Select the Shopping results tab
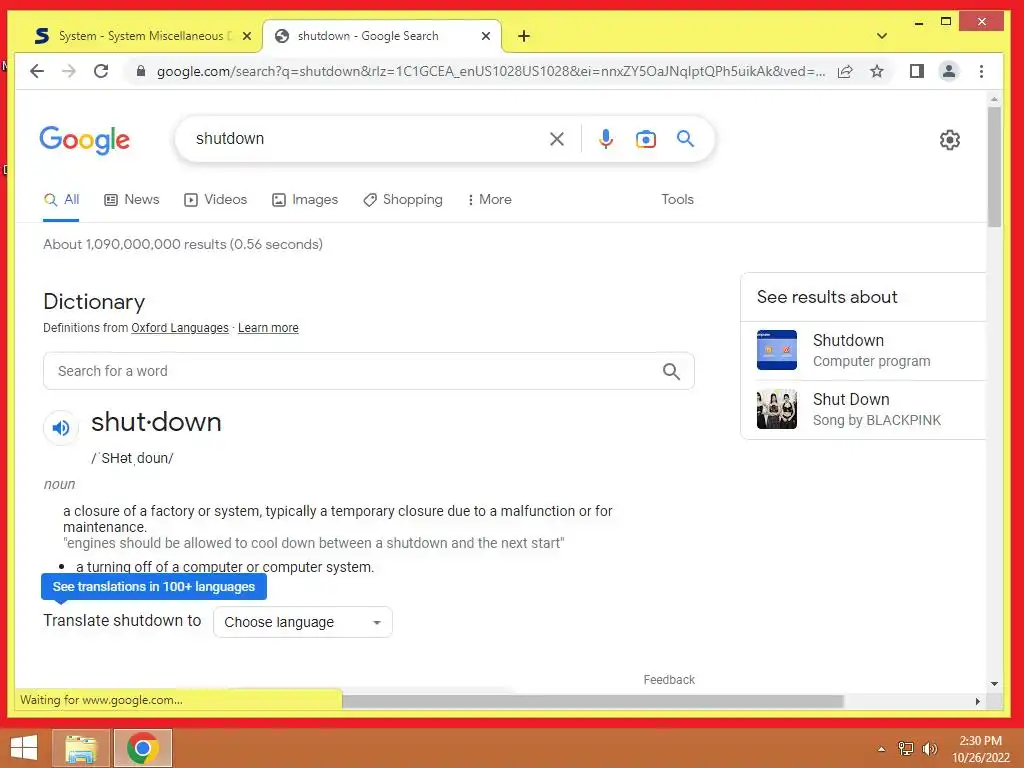1024x768 pixels. [403, 200]
